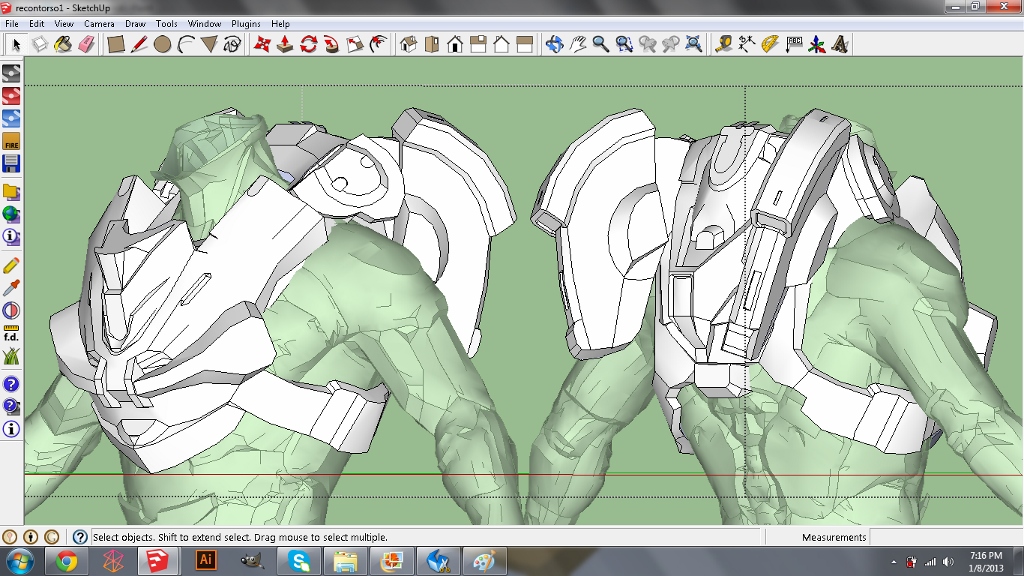Activate the Rotate tool
This screenshot has width=1024, height=576.
(308, 44)
